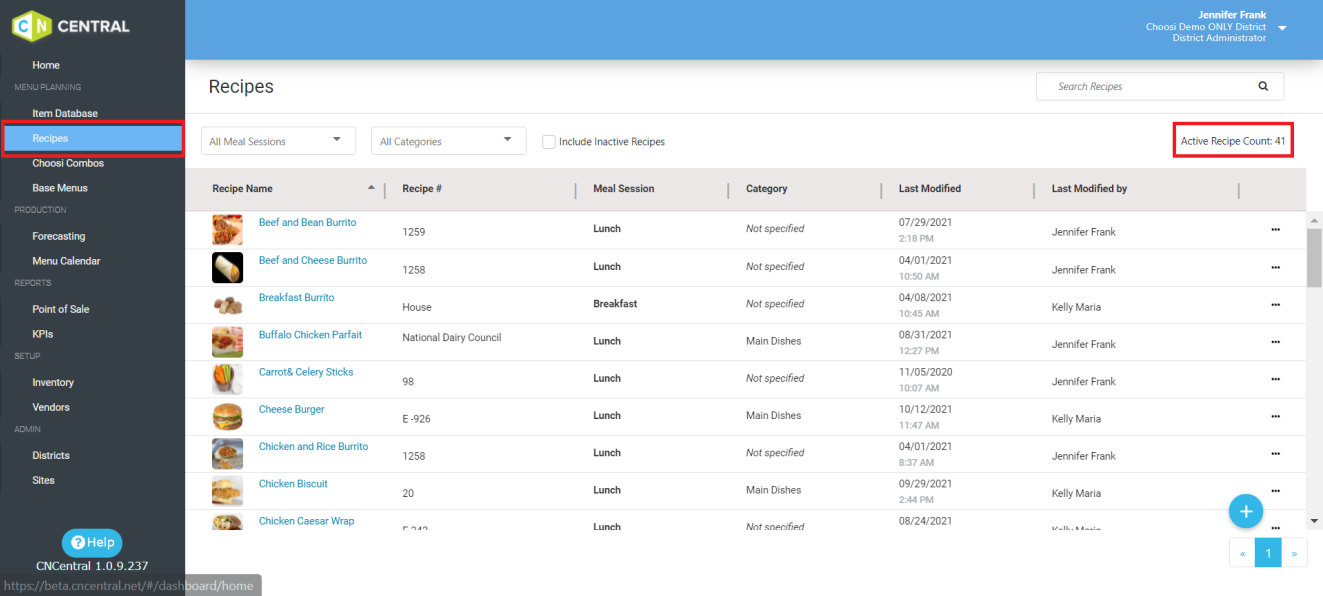Go to previous page arrow
This screenshot has width=1323, height=596.
[1241, 552]
